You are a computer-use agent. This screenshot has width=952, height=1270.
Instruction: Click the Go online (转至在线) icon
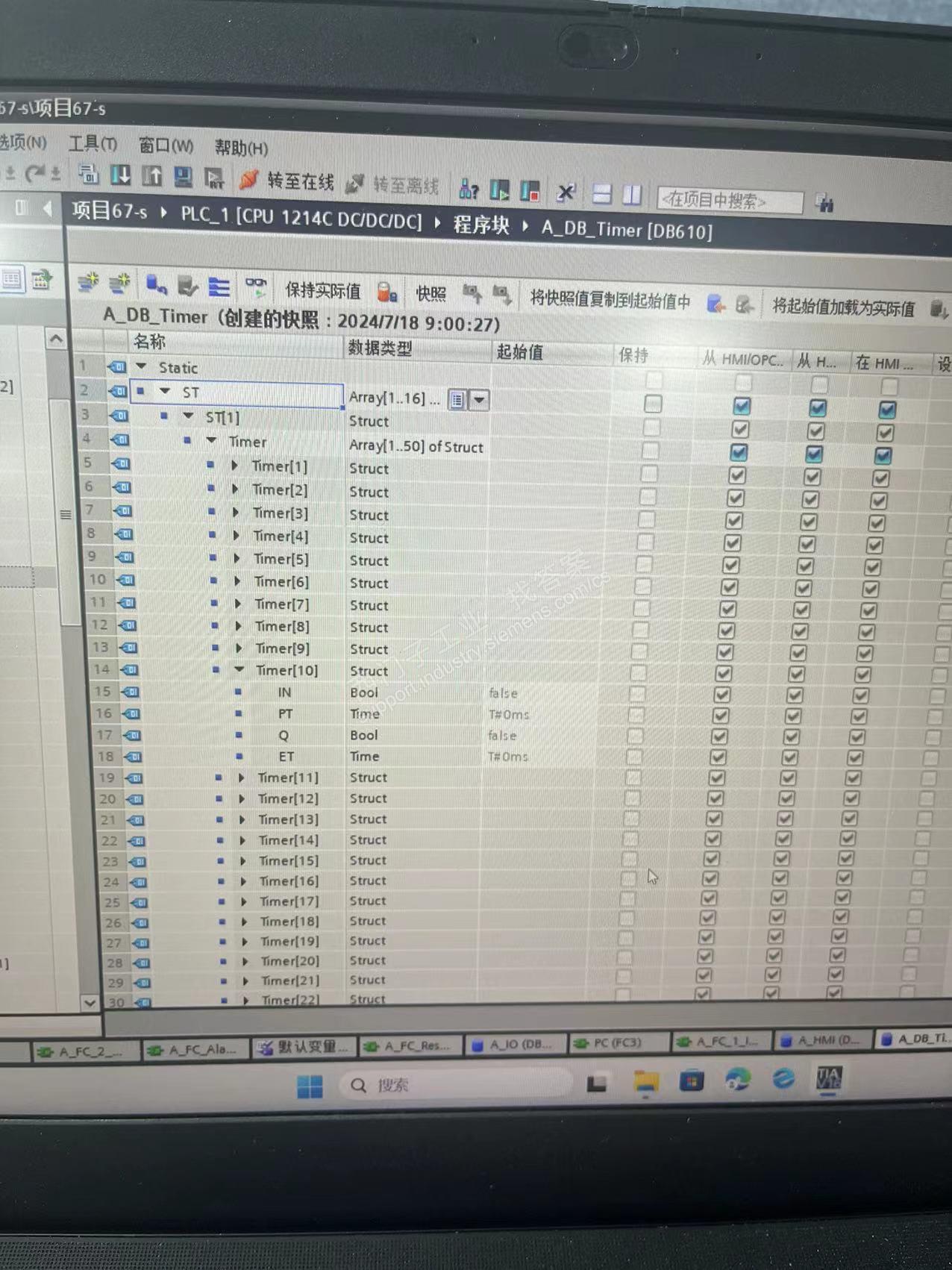(x=248, y=179)
